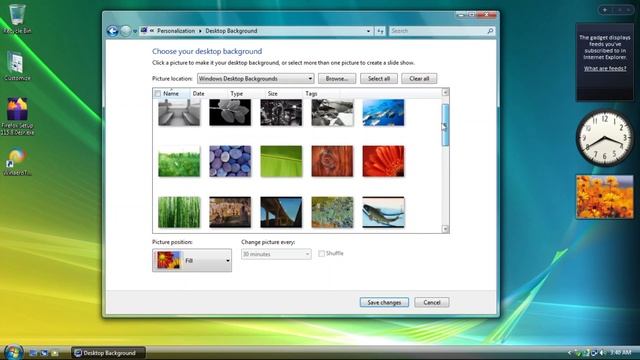640x360 pixels.
Task: Select the koi fish painting wallpaper
Action: coord(383,212)
